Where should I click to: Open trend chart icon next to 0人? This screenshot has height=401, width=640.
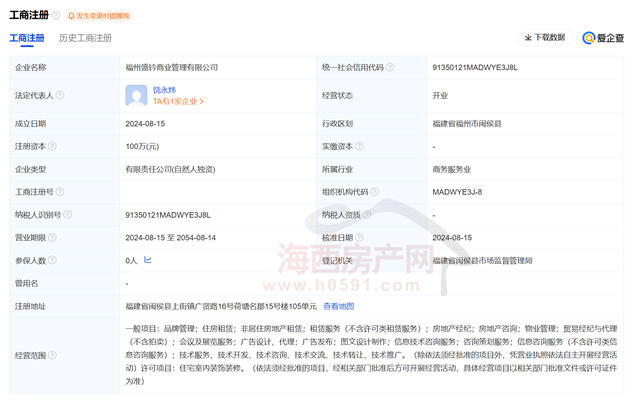point(148,260)
